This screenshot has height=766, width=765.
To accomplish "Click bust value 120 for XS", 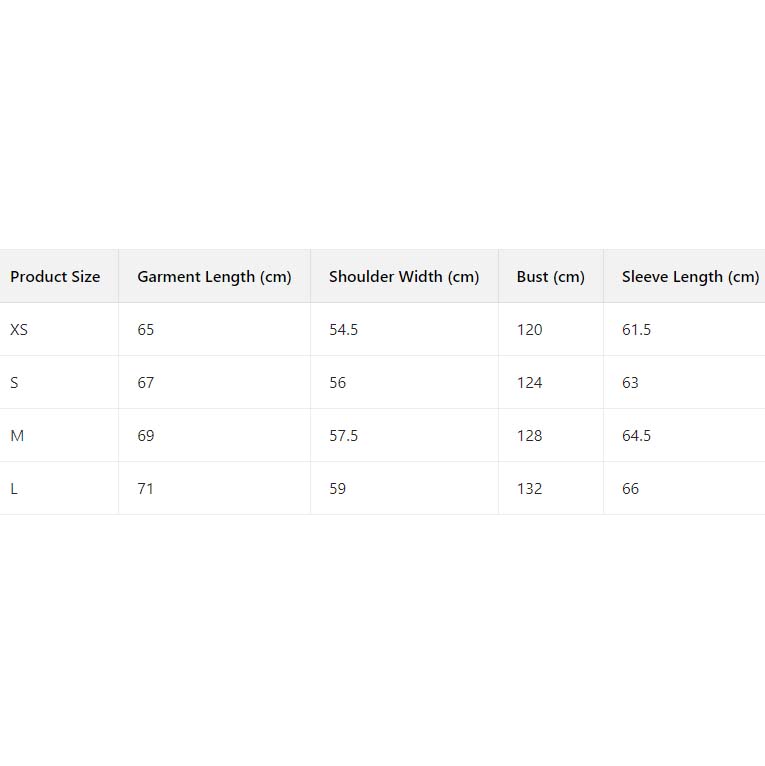I will (x=529, y=330).
